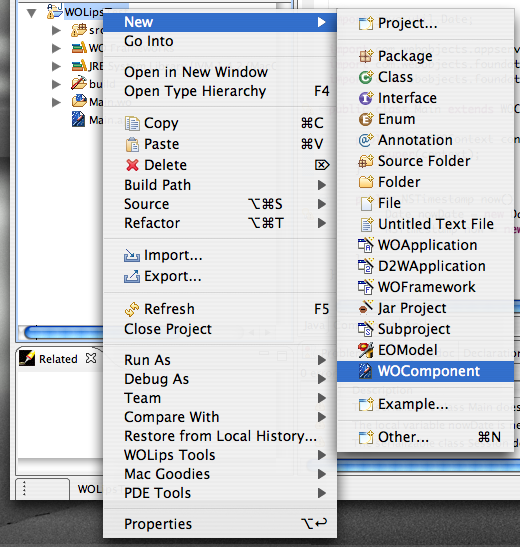Choose Close Project
Screen dimensions: 520x547
click(220, 329)
